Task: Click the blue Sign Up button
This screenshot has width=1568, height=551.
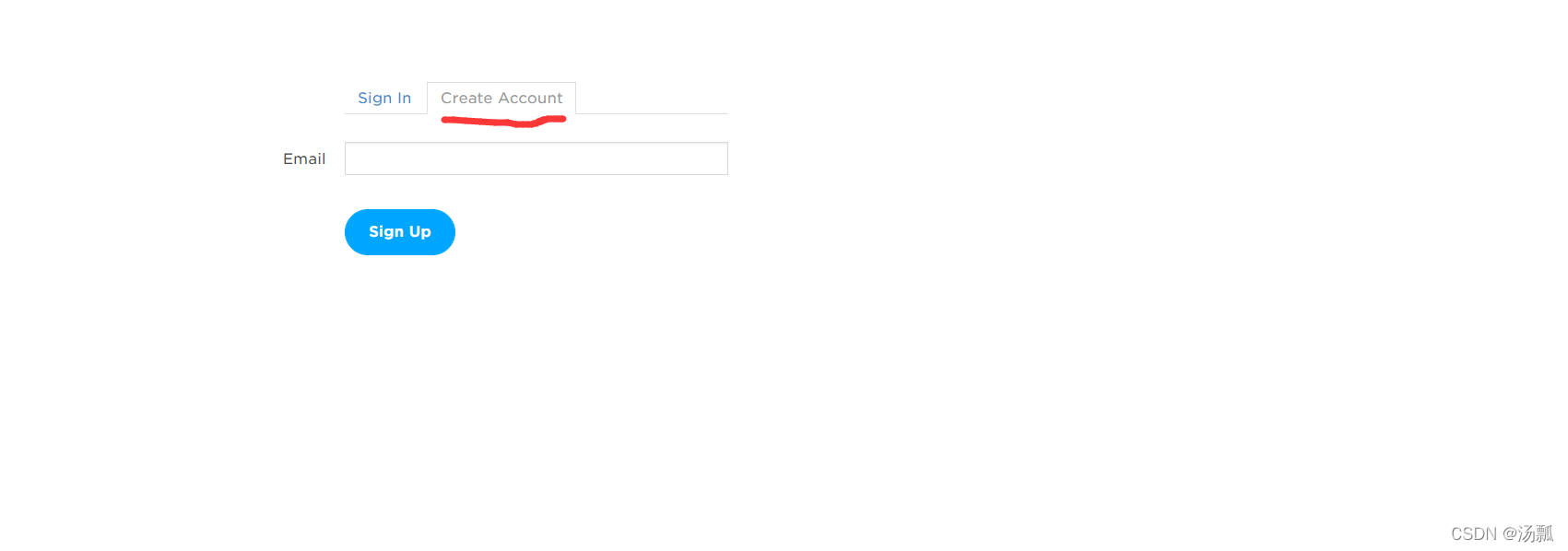Action: coord(400,232)
